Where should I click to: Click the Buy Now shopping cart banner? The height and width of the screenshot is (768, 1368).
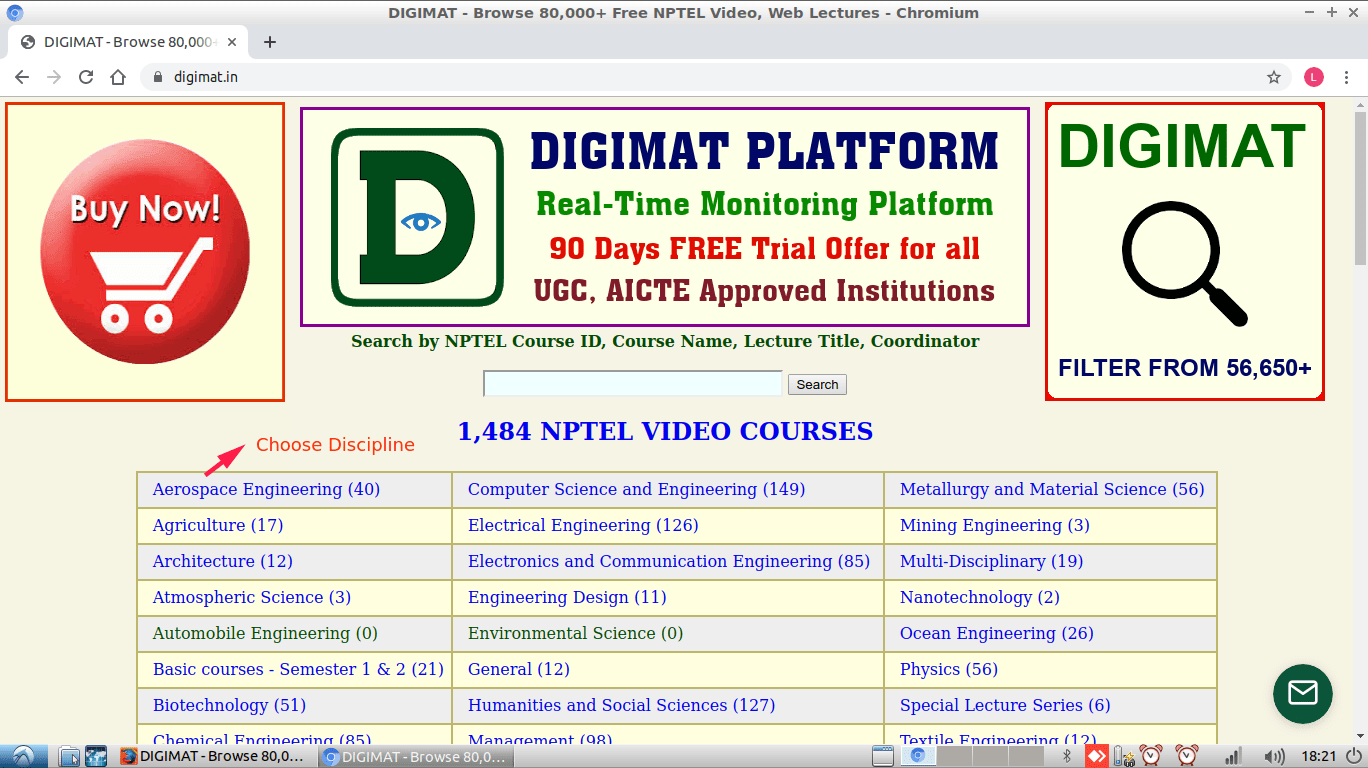pyautogui.click(x=145, y=252)
